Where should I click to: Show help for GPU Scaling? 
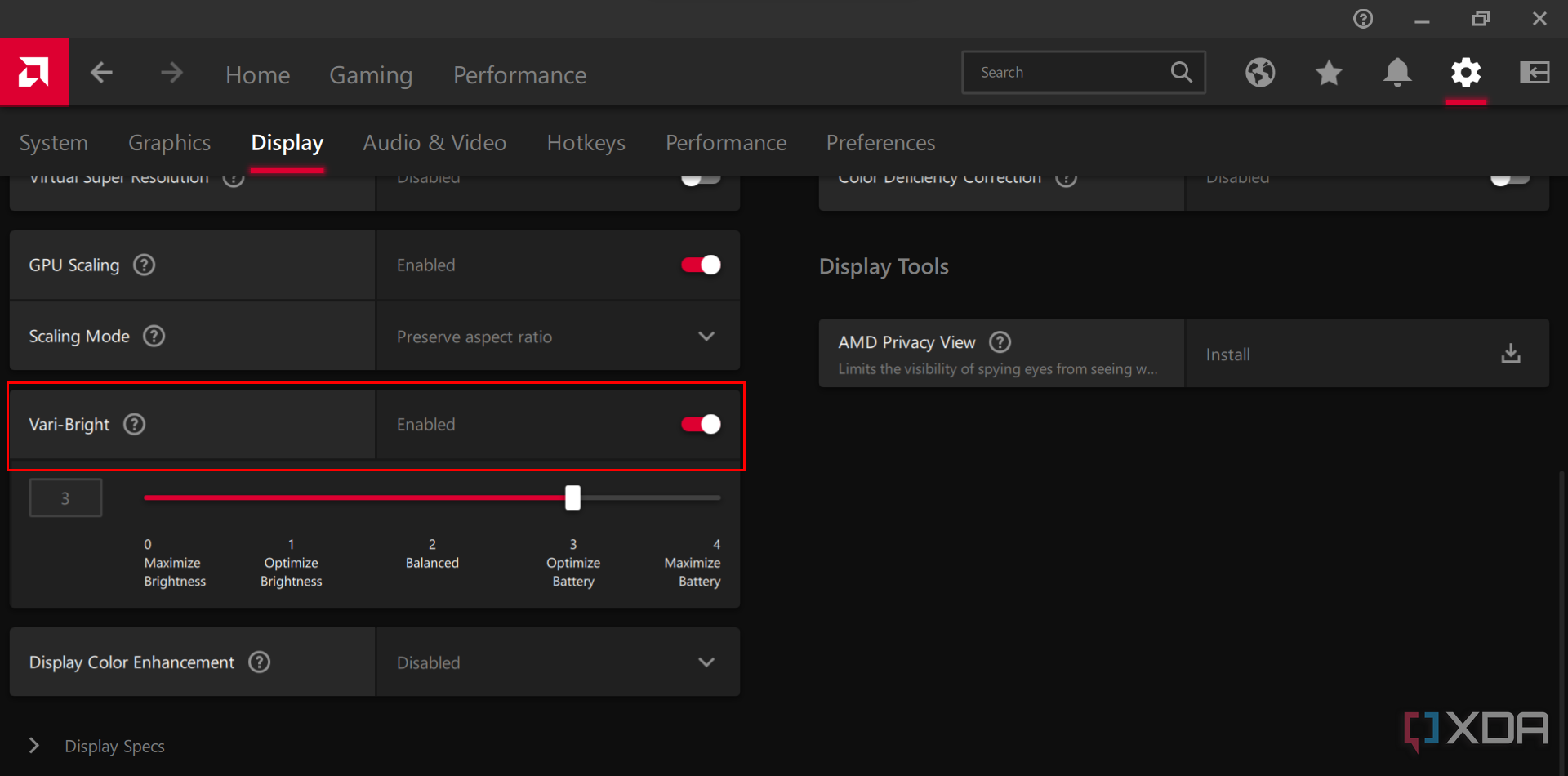click(x=145, y=265)
